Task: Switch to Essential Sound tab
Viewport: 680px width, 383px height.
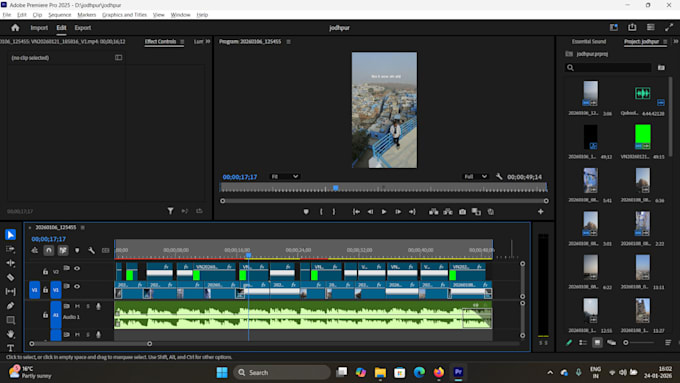Action: pos(588,42)
